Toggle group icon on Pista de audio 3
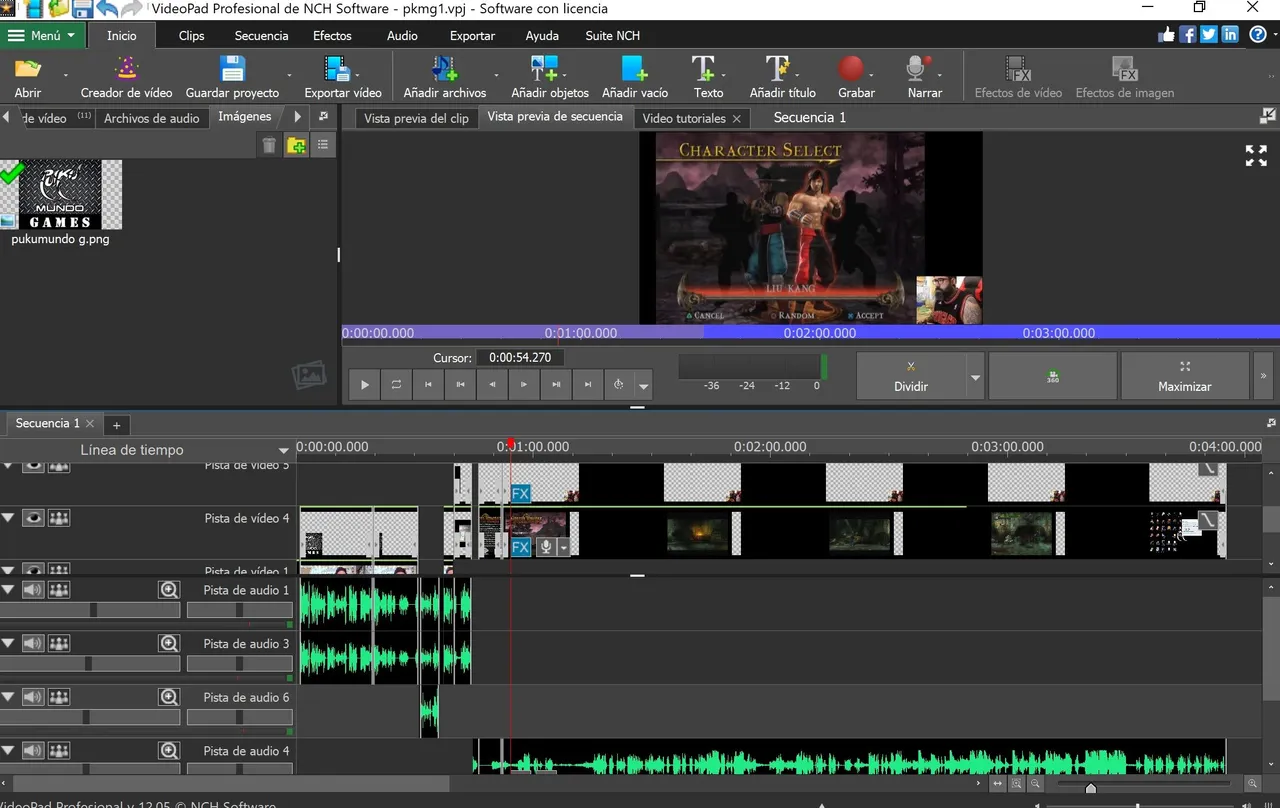Viewport: 1280px width, 808px height. point(59,644)
